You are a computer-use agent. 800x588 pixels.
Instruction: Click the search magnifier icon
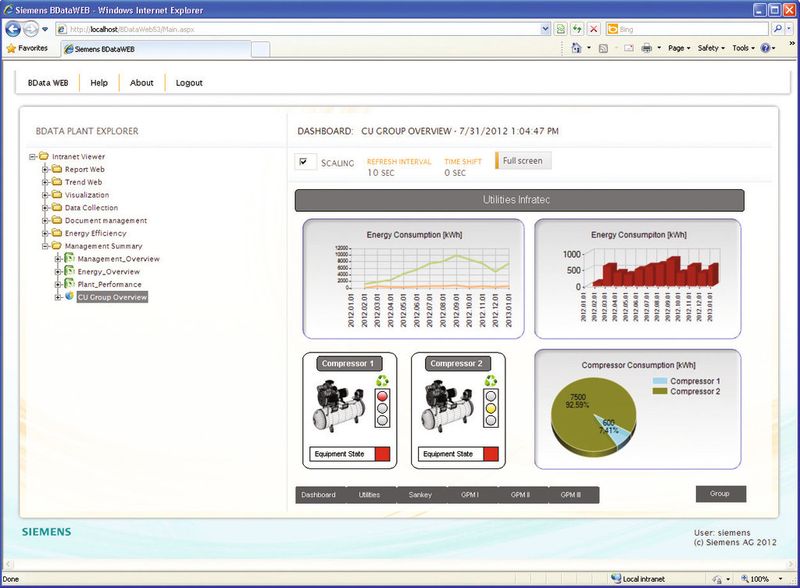tap(777, 29)
